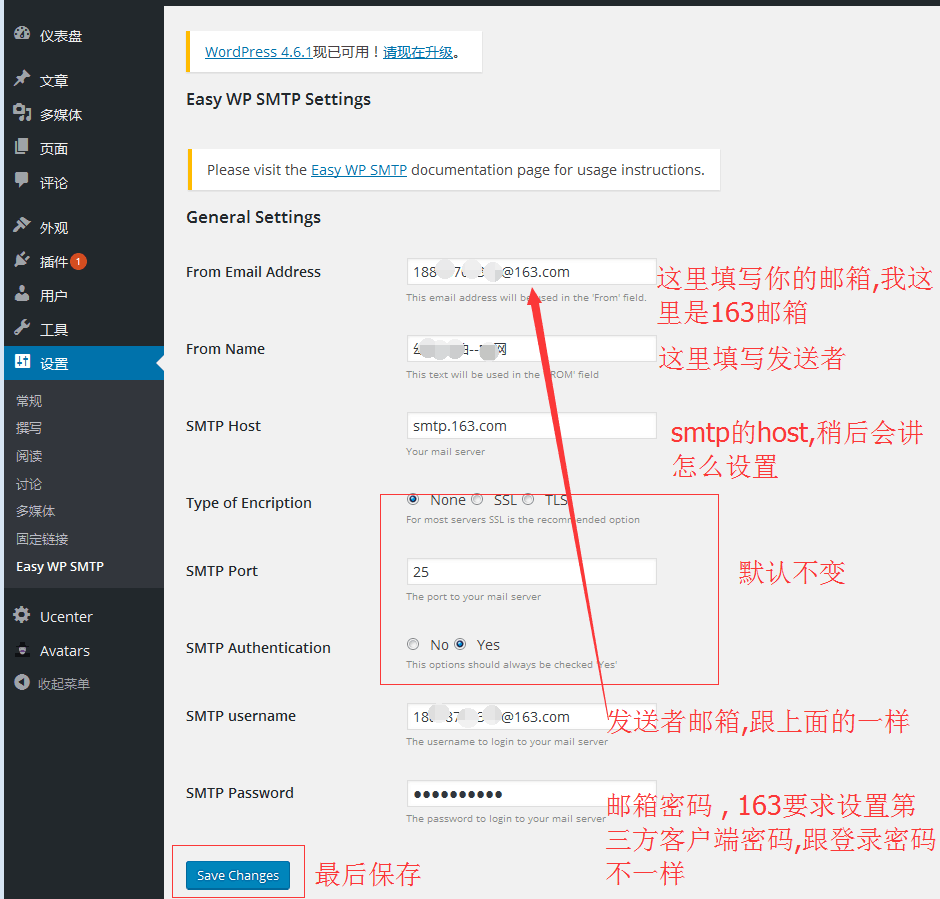This screenshot has width=940, height=899.
Task: Set SMTP Authentication to Yes
Action: (x=460, y=644)
